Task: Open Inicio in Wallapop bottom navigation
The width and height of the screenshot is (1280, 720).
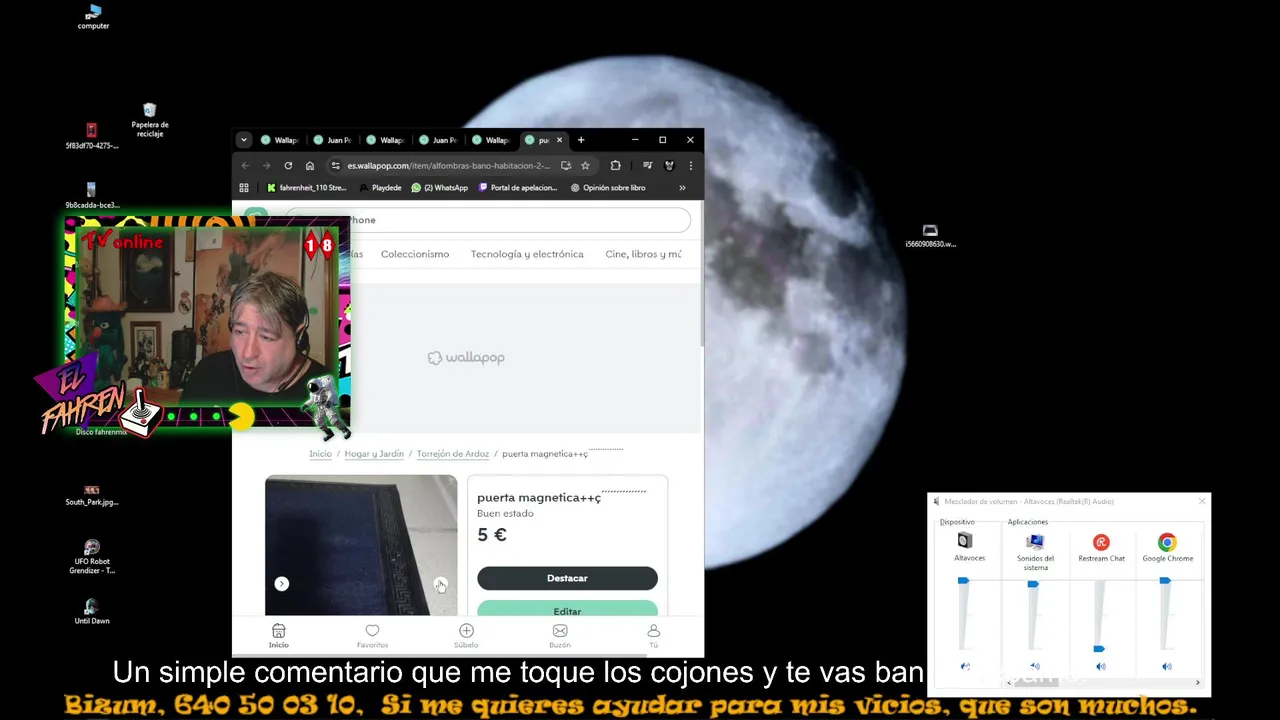Action: (x=278, y=636)
